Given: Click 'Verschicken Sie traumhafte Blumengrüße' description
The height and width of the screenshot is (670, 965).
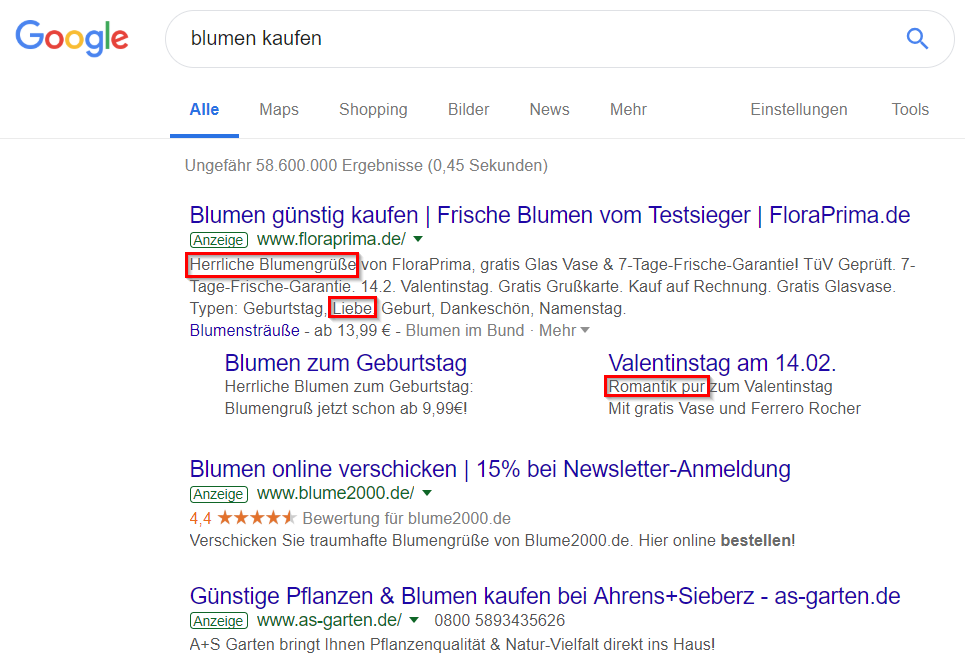Looking at the screenshot, I should pyautogui.click(x=492, y=541).
